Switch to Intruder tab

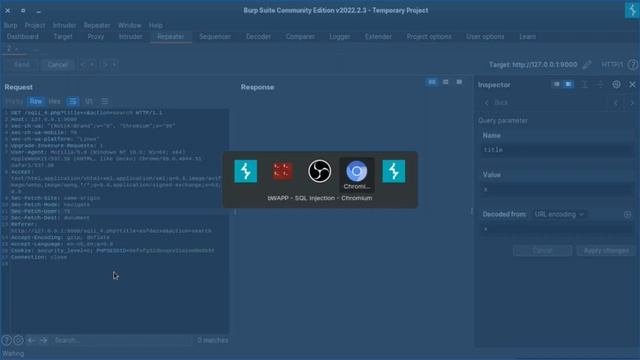pos(130,37)
